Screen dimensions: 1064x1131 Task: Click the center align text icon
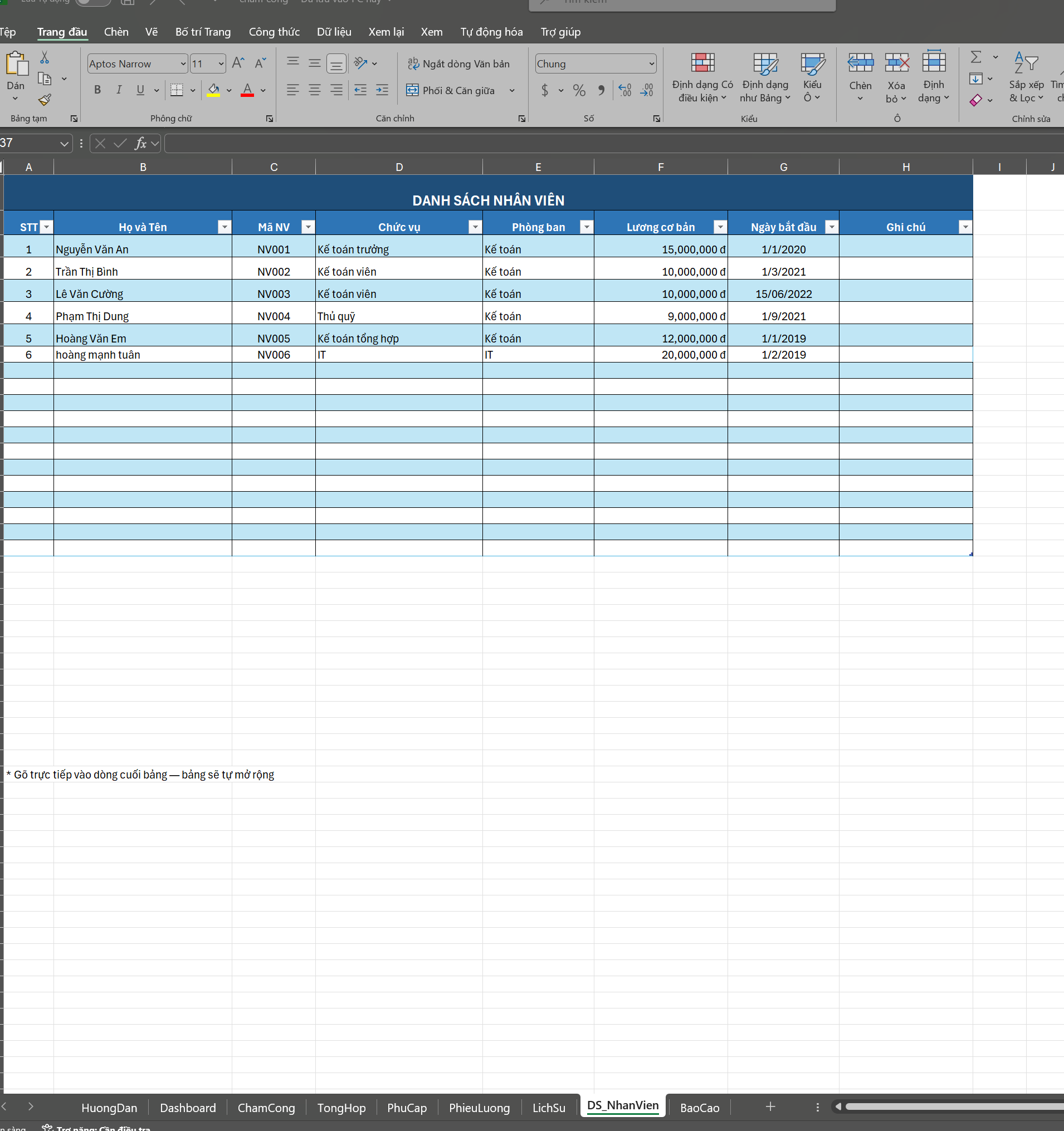[x=314, y=90]
